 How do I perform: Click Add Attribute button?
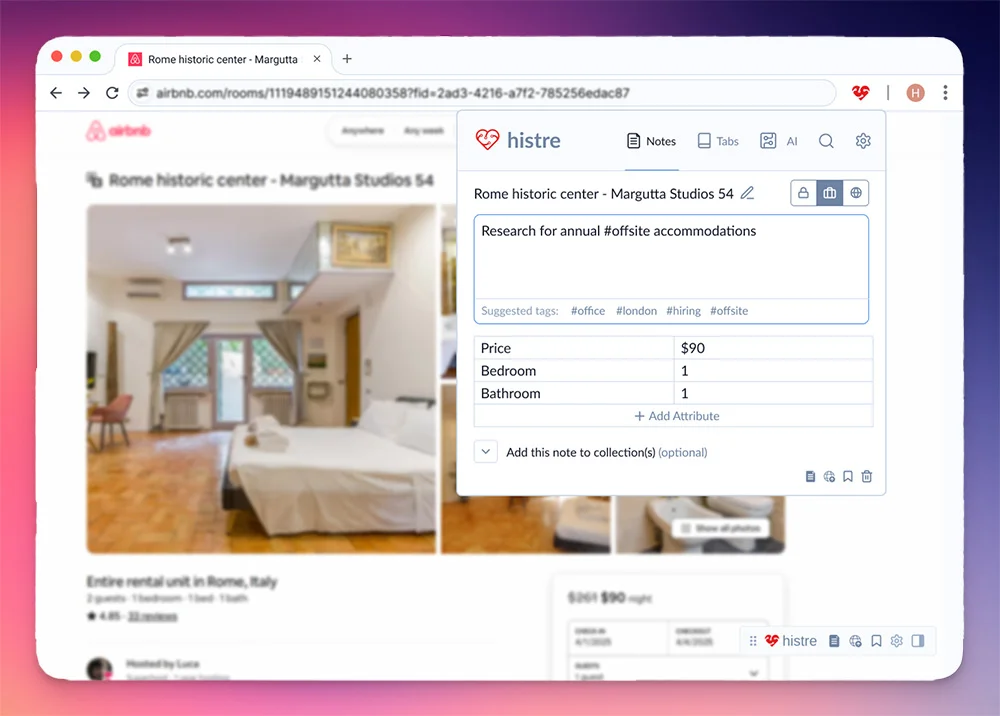coord(677,416)
